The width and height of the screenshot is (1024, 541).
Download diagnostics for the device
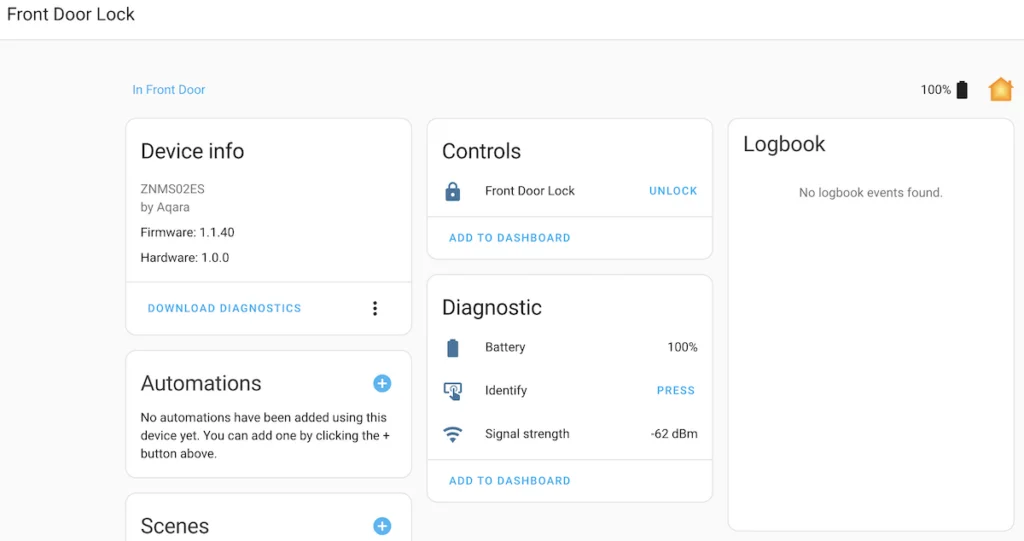coord(225,308)
